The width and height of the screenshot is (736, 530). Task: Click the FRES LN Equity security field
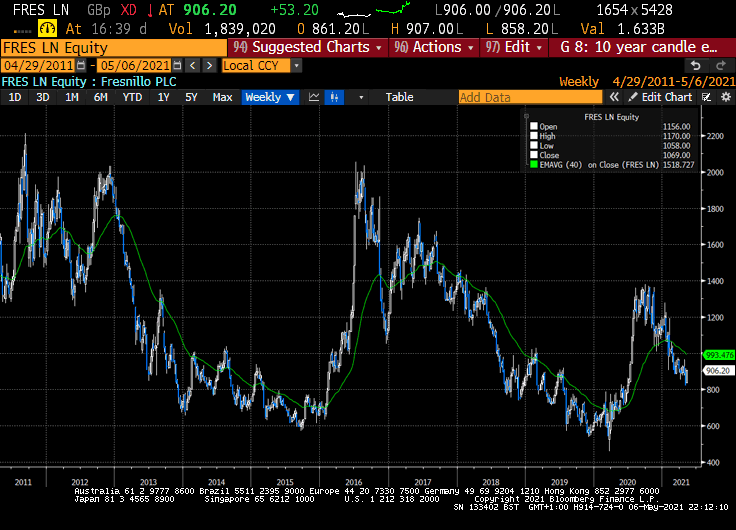(113, 48)
